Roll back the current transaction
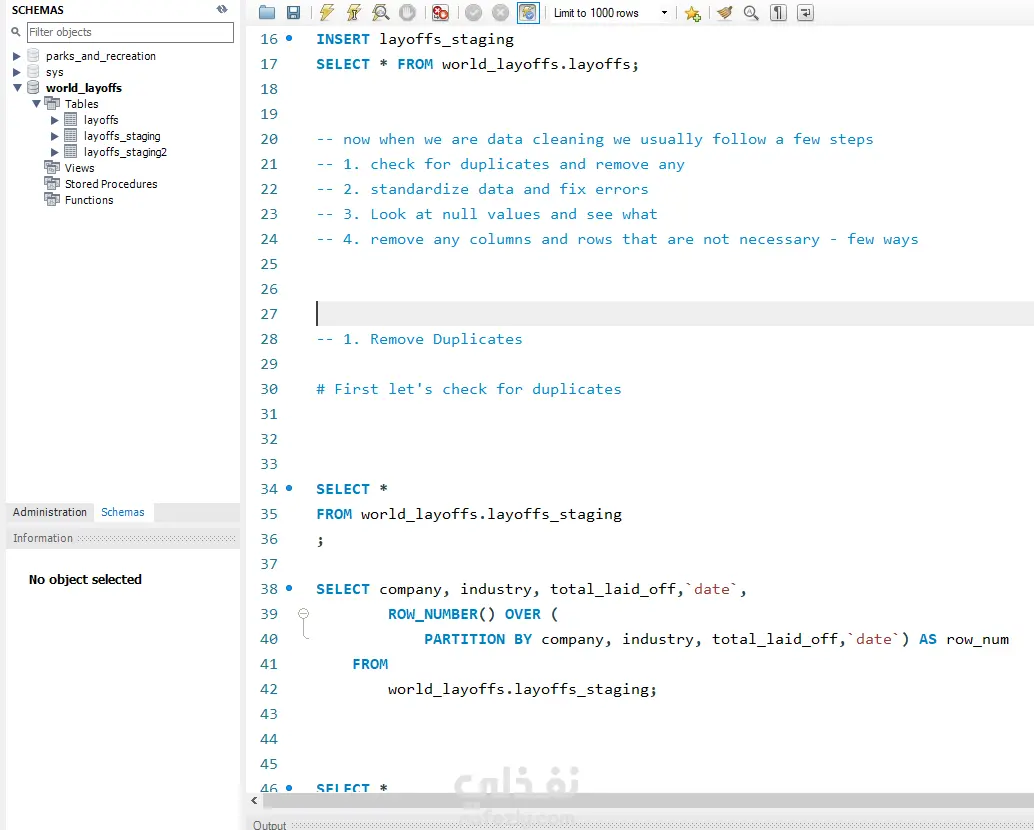The width and height of the screenshot is (1034, 830). coord(501,13)
